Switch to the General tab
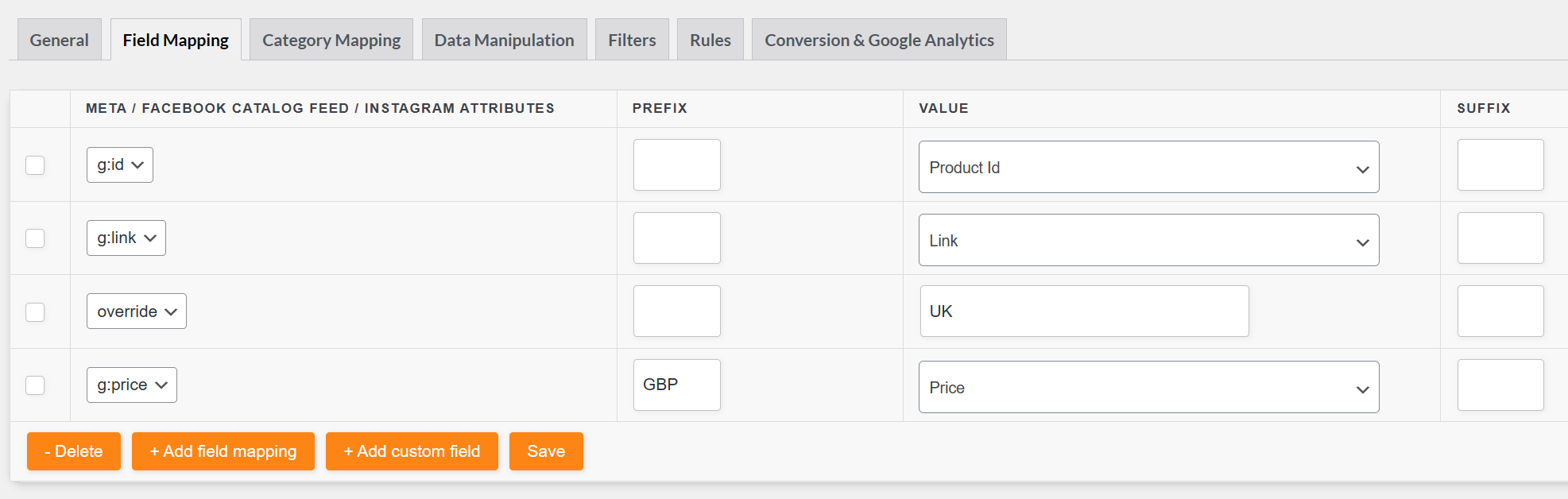 (59, 40)
